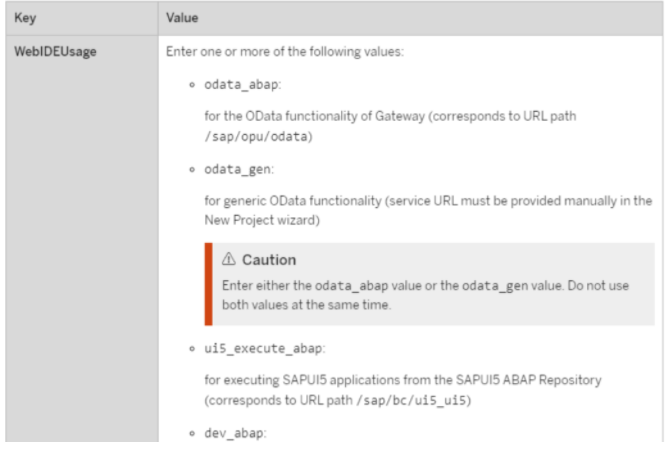Click the orange bar of the Caution box
The height and width of the screenshot is (456, 672).
point(208,284)
